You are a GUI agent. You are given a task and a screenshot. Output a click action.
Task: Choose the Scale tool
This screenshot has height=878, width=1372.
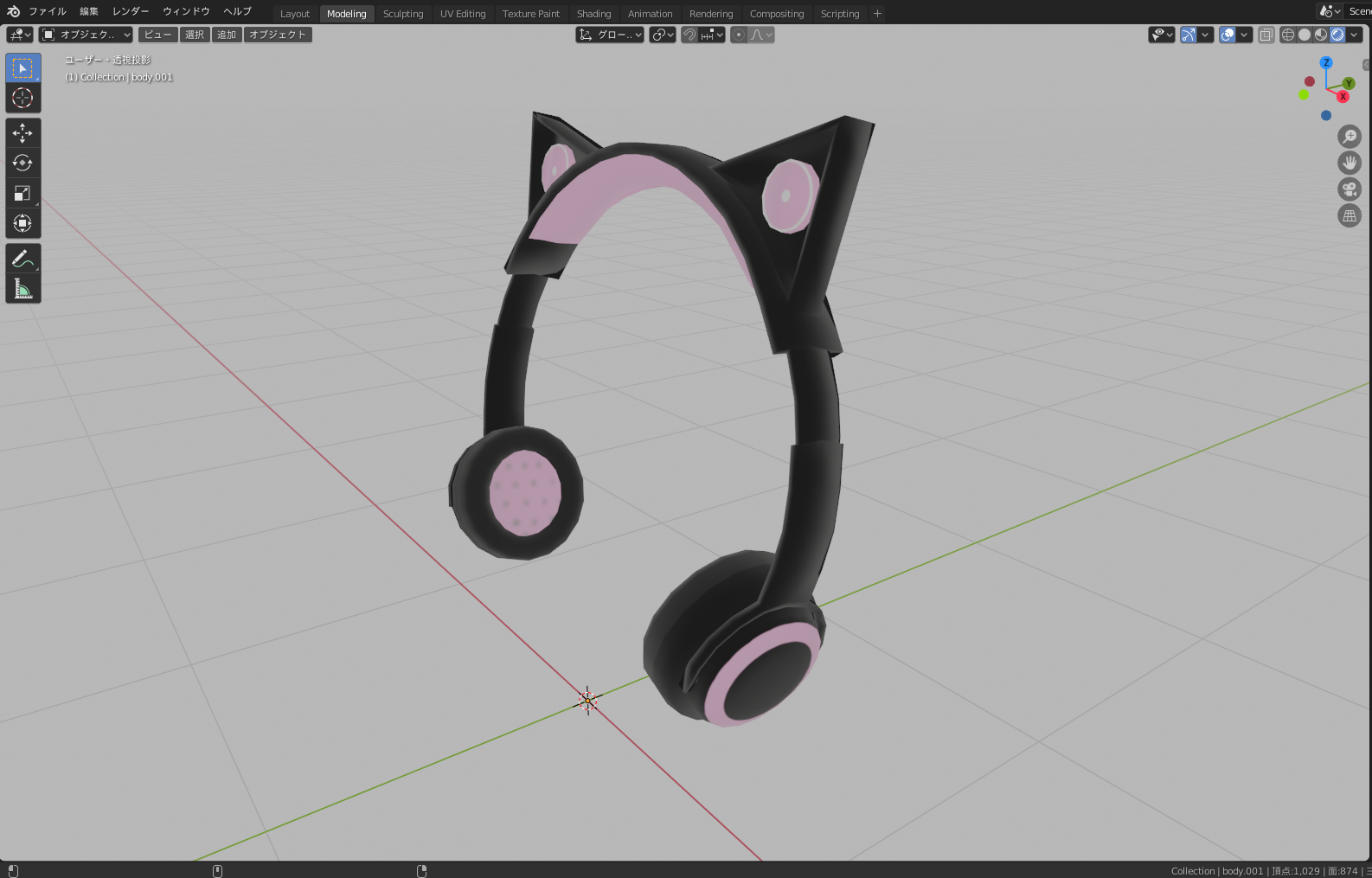[22, 193]
